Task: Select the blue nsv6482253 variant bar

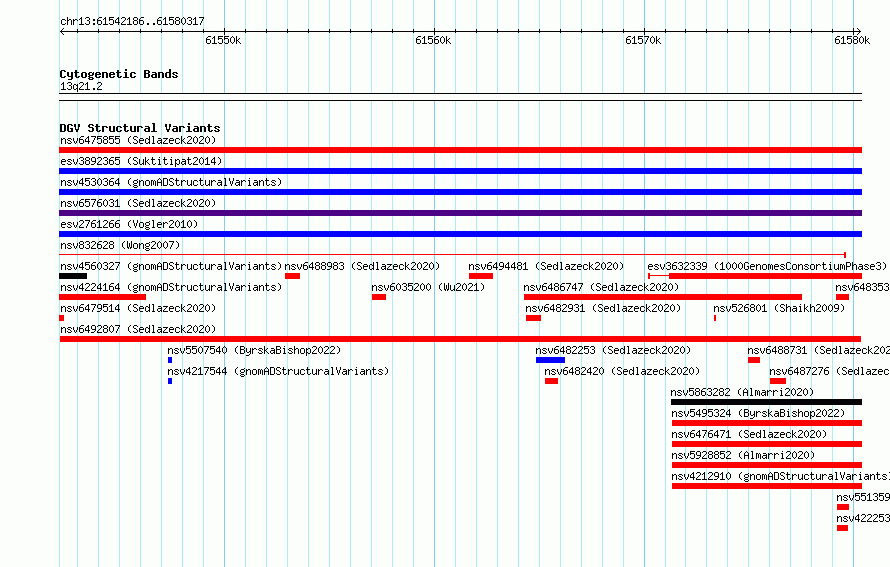Action: pos(550,360)
